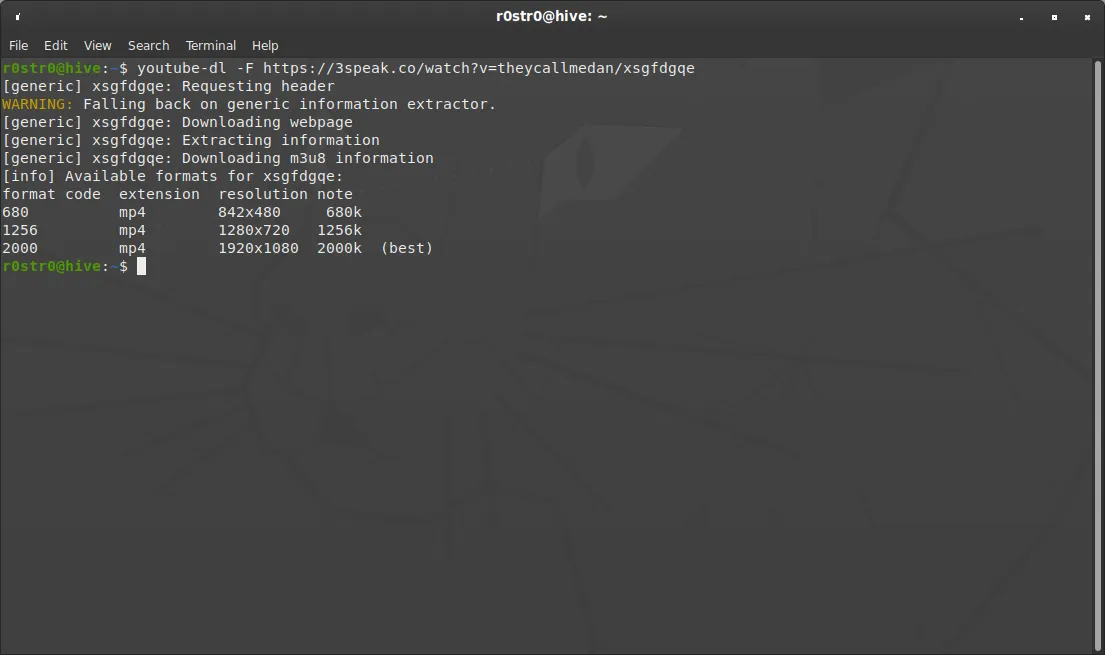Close the terminal window
This screenshot has width=1105, height=655.
tap(1087, 18)
